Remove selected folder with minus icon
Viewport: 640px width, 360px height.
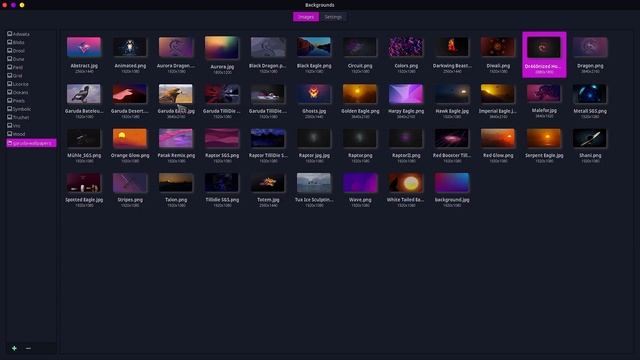[28, 348]
